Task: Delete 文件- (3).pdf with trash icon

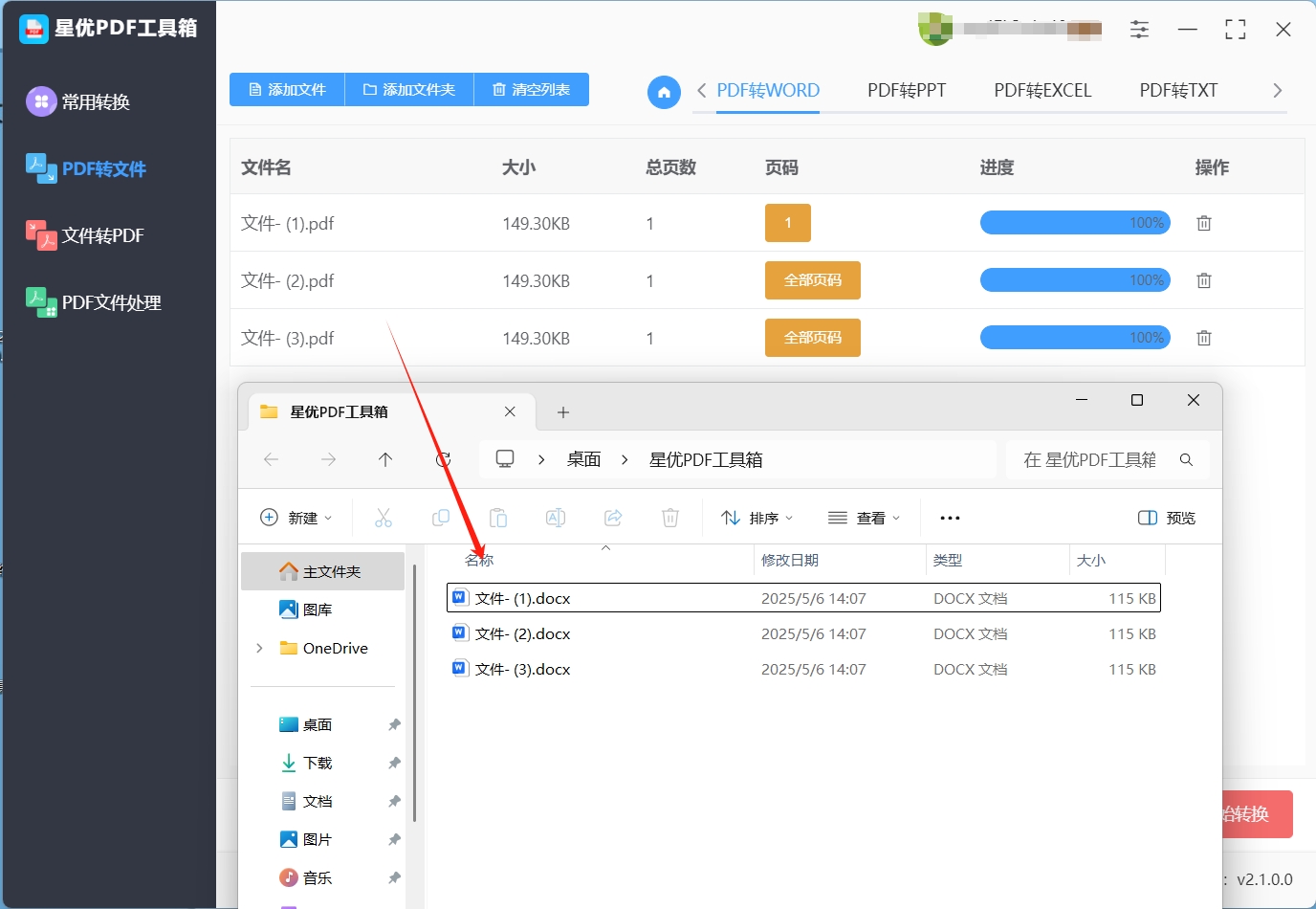Action: click(x=1204, y=338)
